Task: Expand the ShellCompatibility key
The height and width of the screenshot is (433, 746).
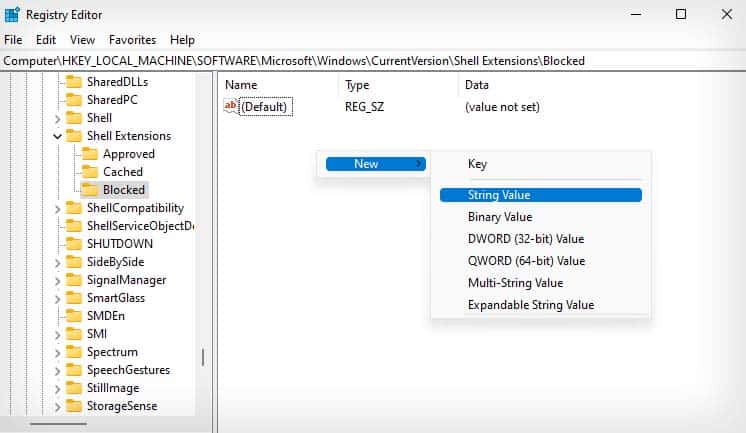Action: [x=57, y=209]
